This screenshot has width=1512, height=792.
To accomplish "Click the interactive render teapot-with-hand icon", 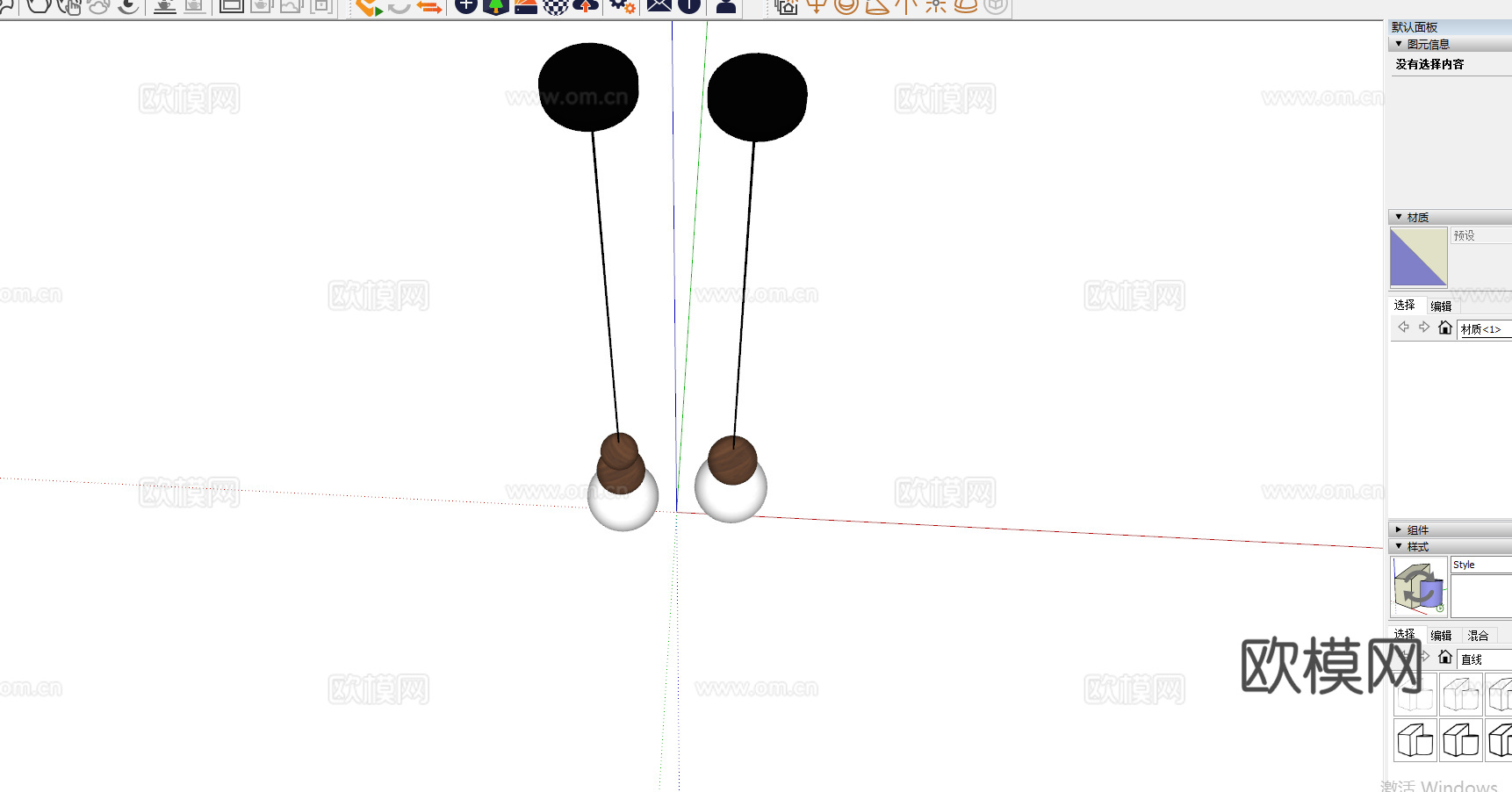I will (68, 5).
